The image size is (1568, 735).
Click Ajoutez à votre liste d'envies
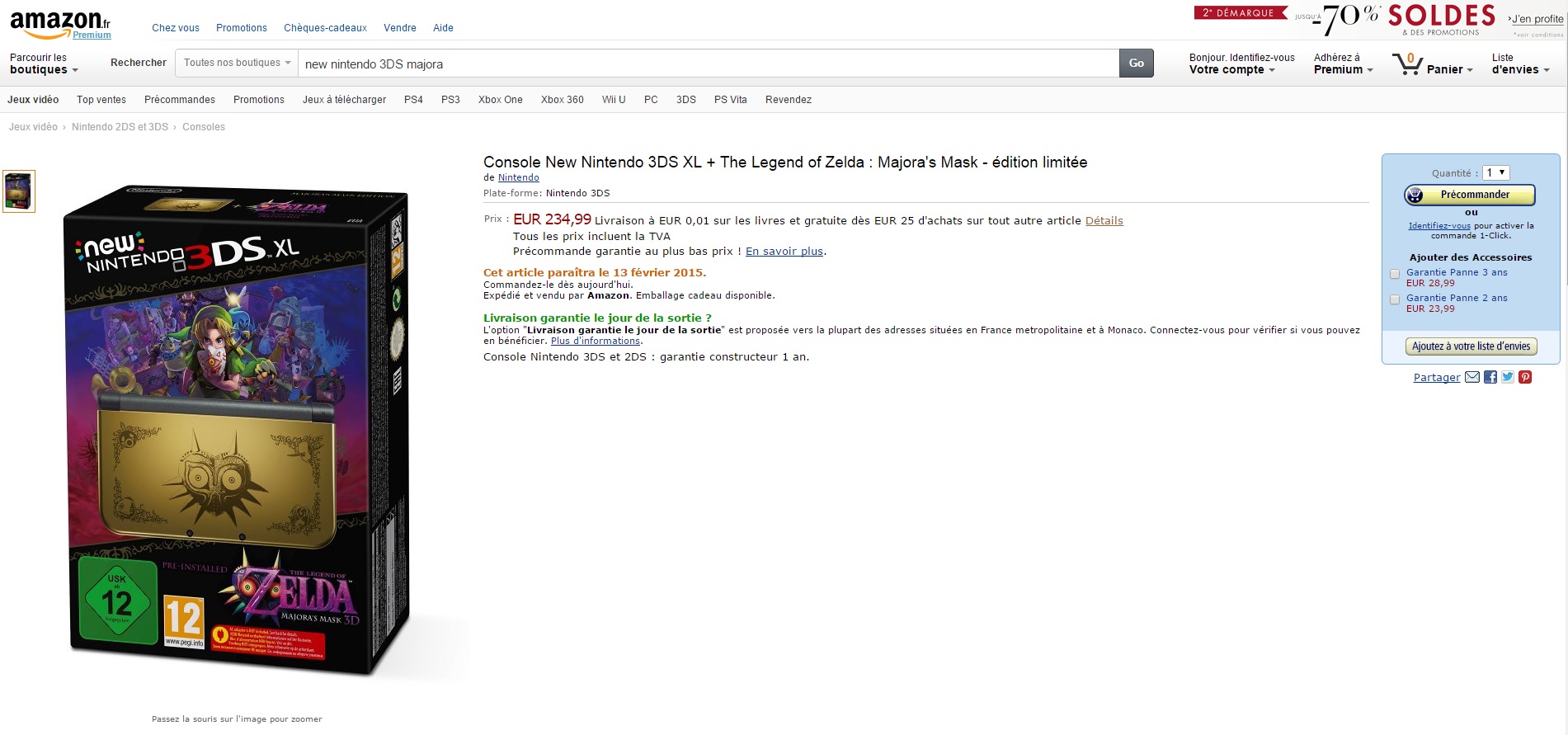click(x=1471, y=346)
